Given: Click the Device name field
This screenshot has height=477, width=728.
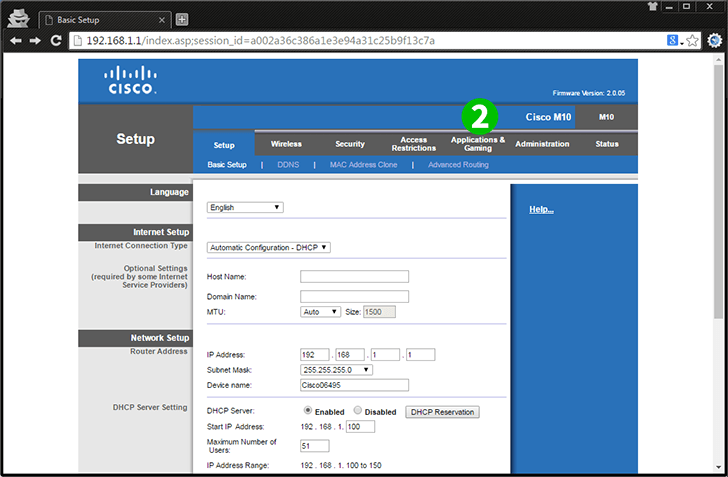Looking at the screenshot, I should click(x=354, y=385).
